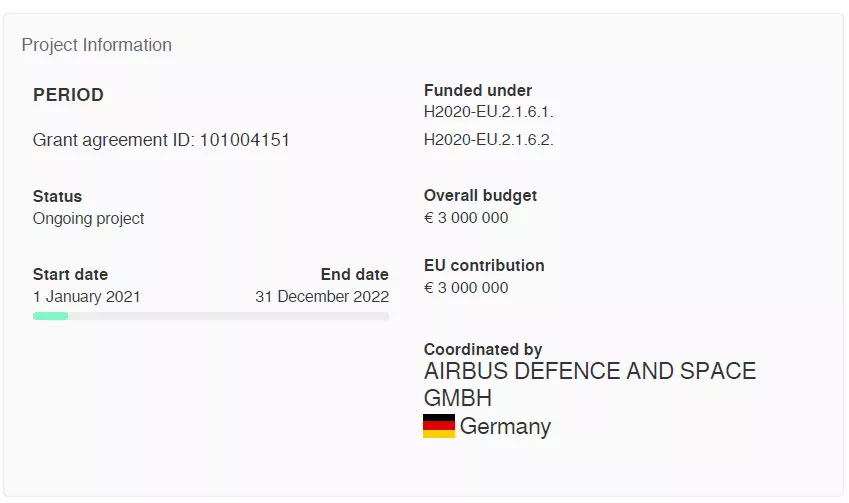The width and height of the screenshot is (849, 503).
Task: Click the project timeline progress bar
Action: coord(211,316)
